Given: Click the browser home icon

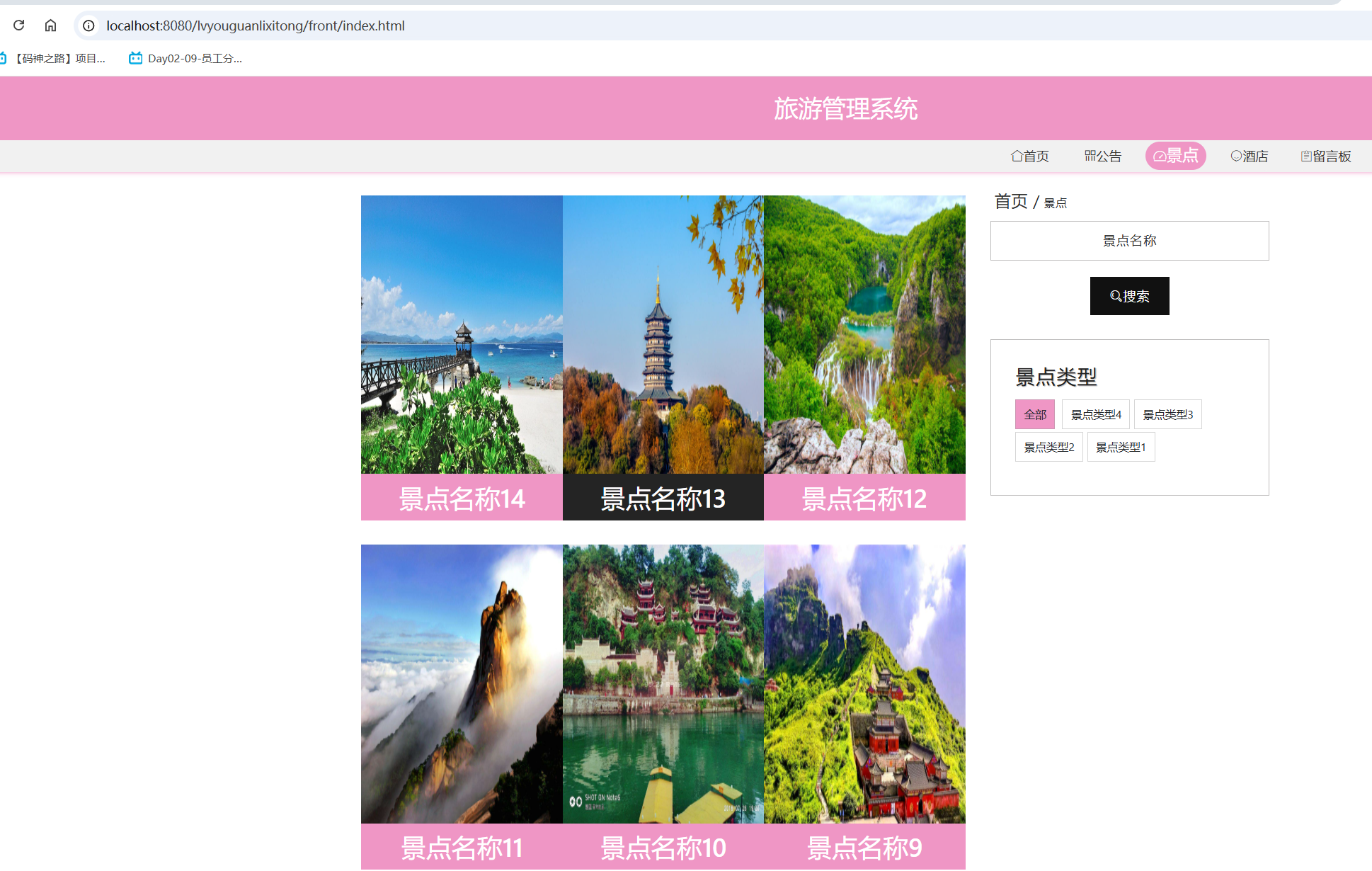Looking at the screenshot, I should (x=50, y=25).
